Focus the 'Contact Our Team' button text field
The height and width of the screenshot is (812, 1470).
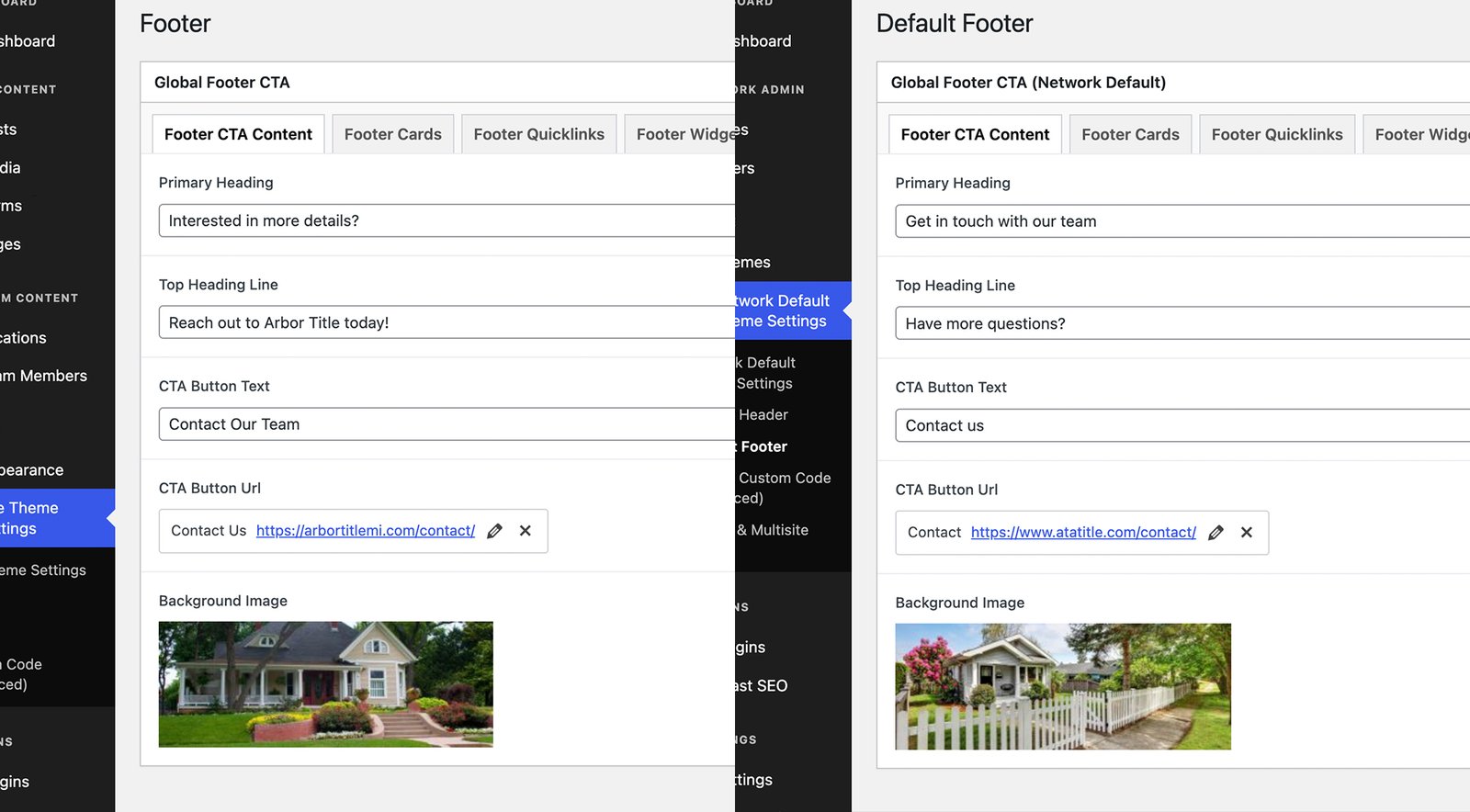click(446, 424)
